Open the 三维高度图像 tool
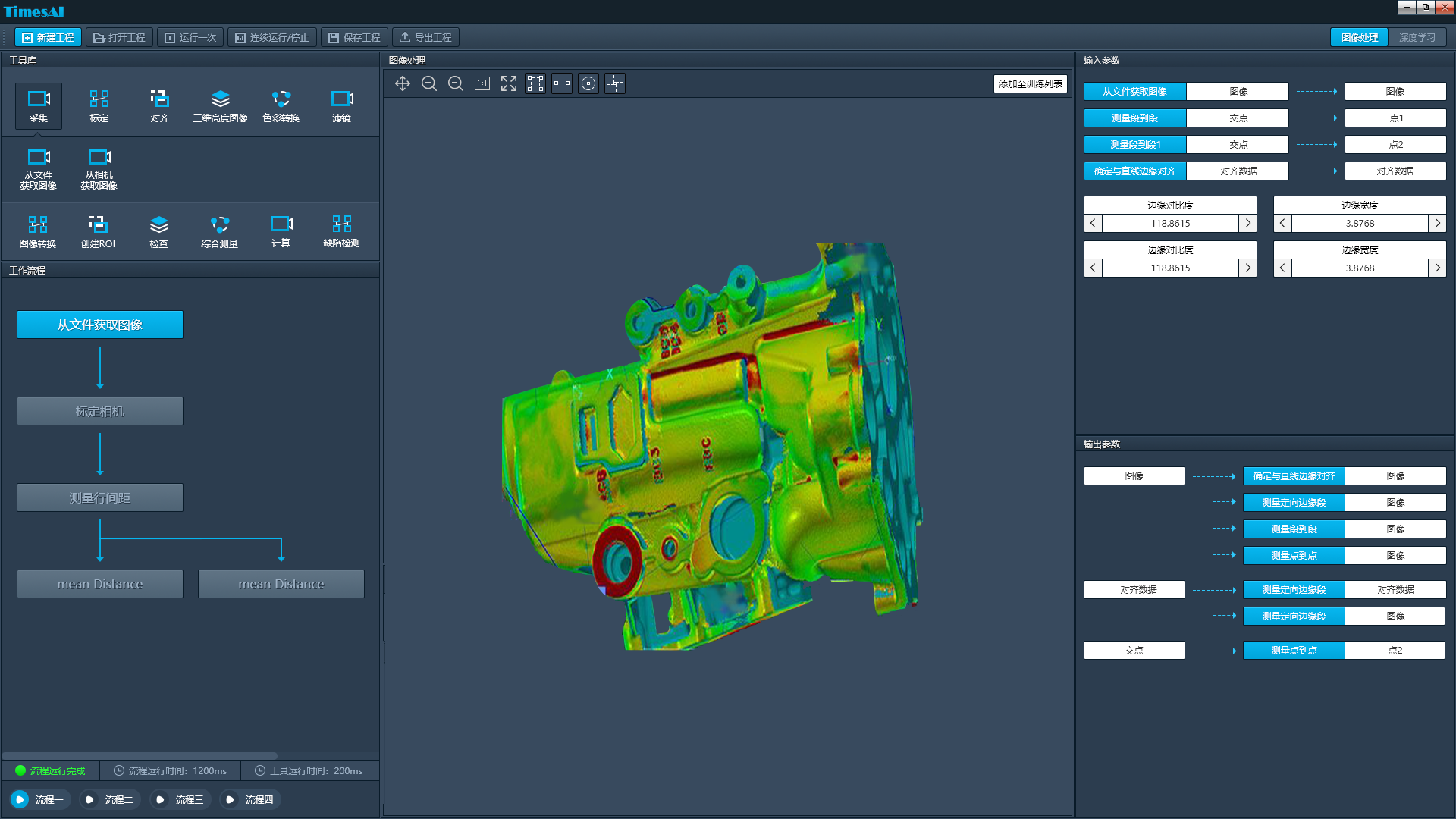The image size is (1456, 819). coord(221,106)
